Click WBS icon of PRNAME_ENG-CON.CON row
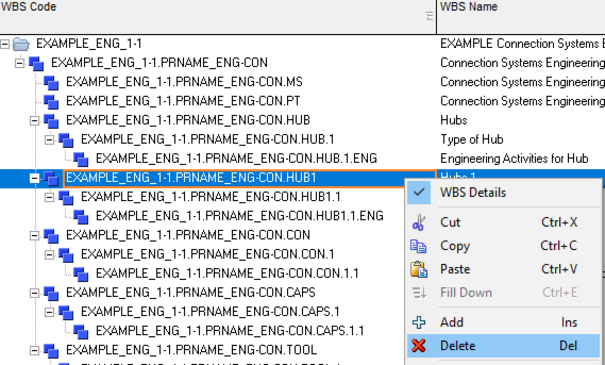 tap(51, 236)
